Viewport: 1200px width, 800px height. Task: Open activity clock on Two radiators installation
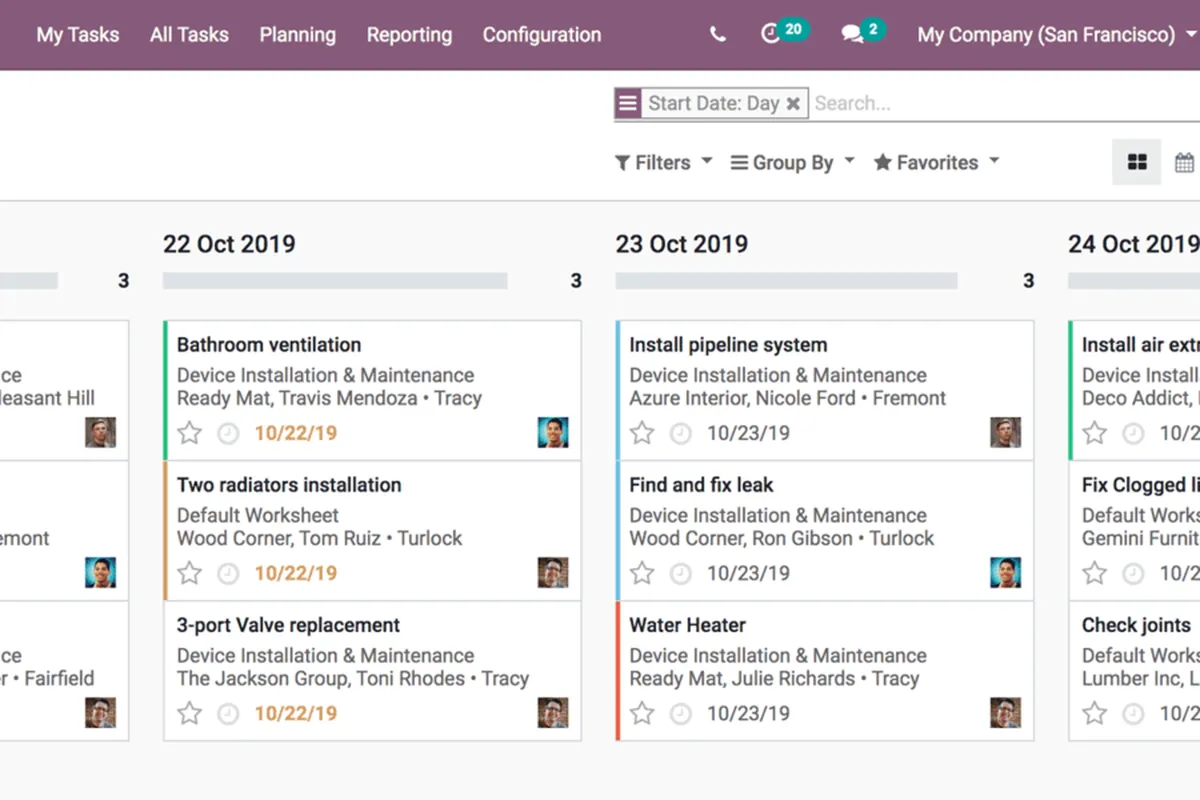tap(229, 573)
